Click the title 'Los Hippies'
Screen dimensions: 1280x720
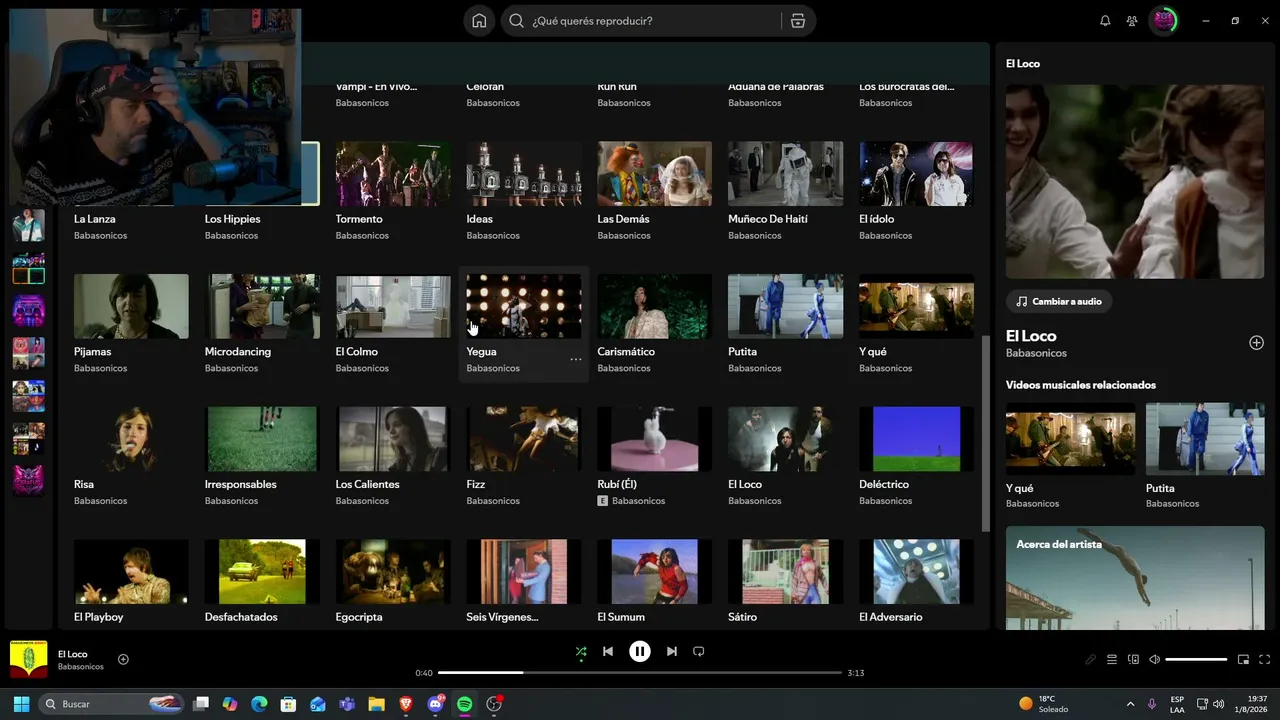[233, 219]
